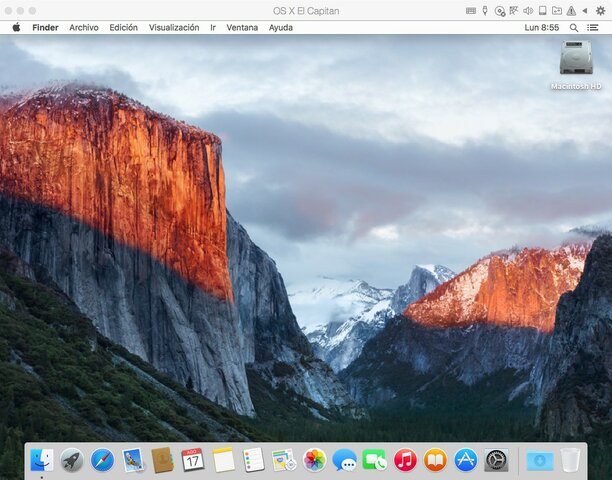Open Finder from the Dock
This screenshot has height=480, width=612.
(42, 460)
